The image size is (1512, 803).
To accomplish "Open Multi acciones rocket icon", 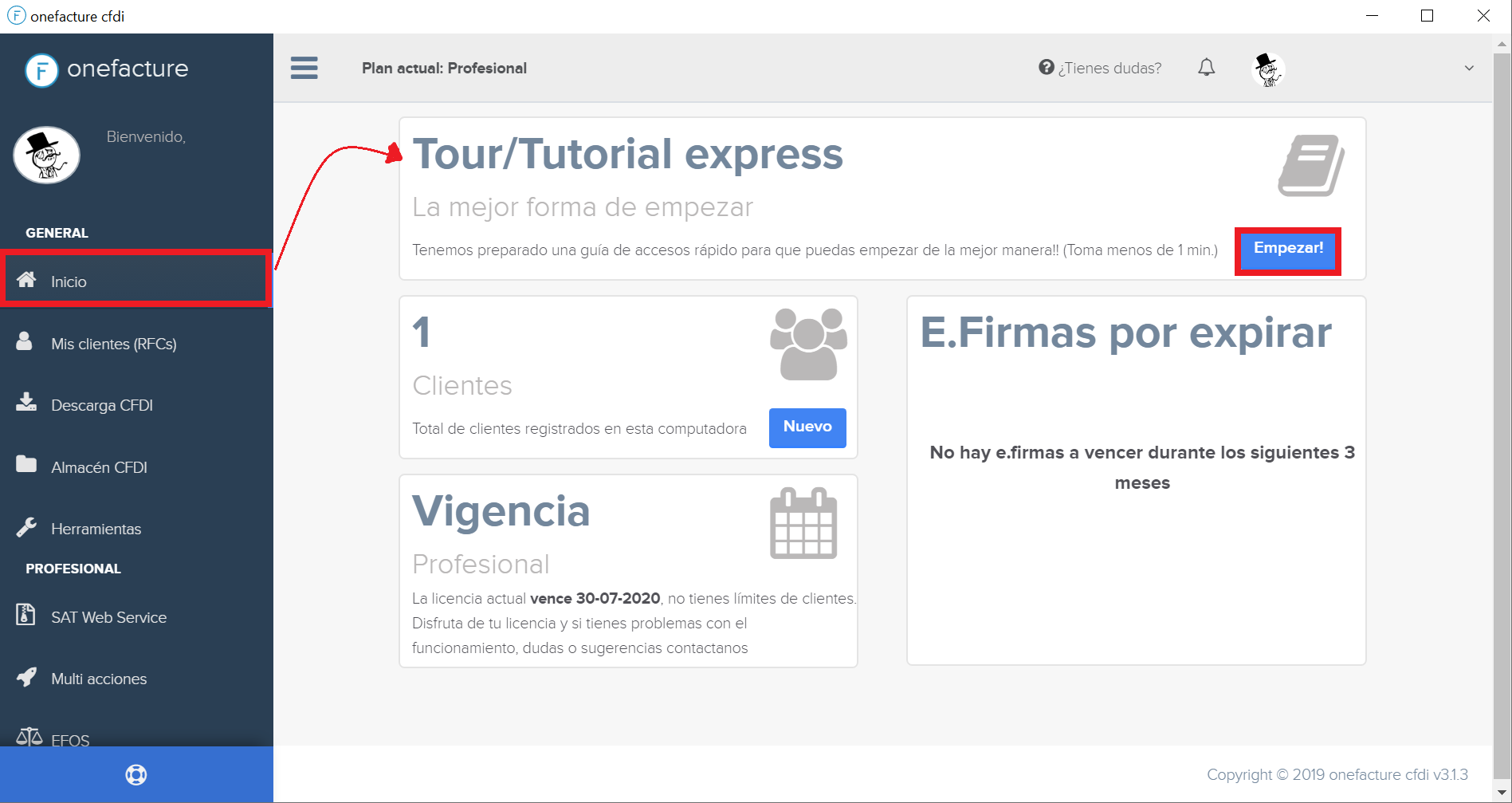I will [x=25, y=677].
